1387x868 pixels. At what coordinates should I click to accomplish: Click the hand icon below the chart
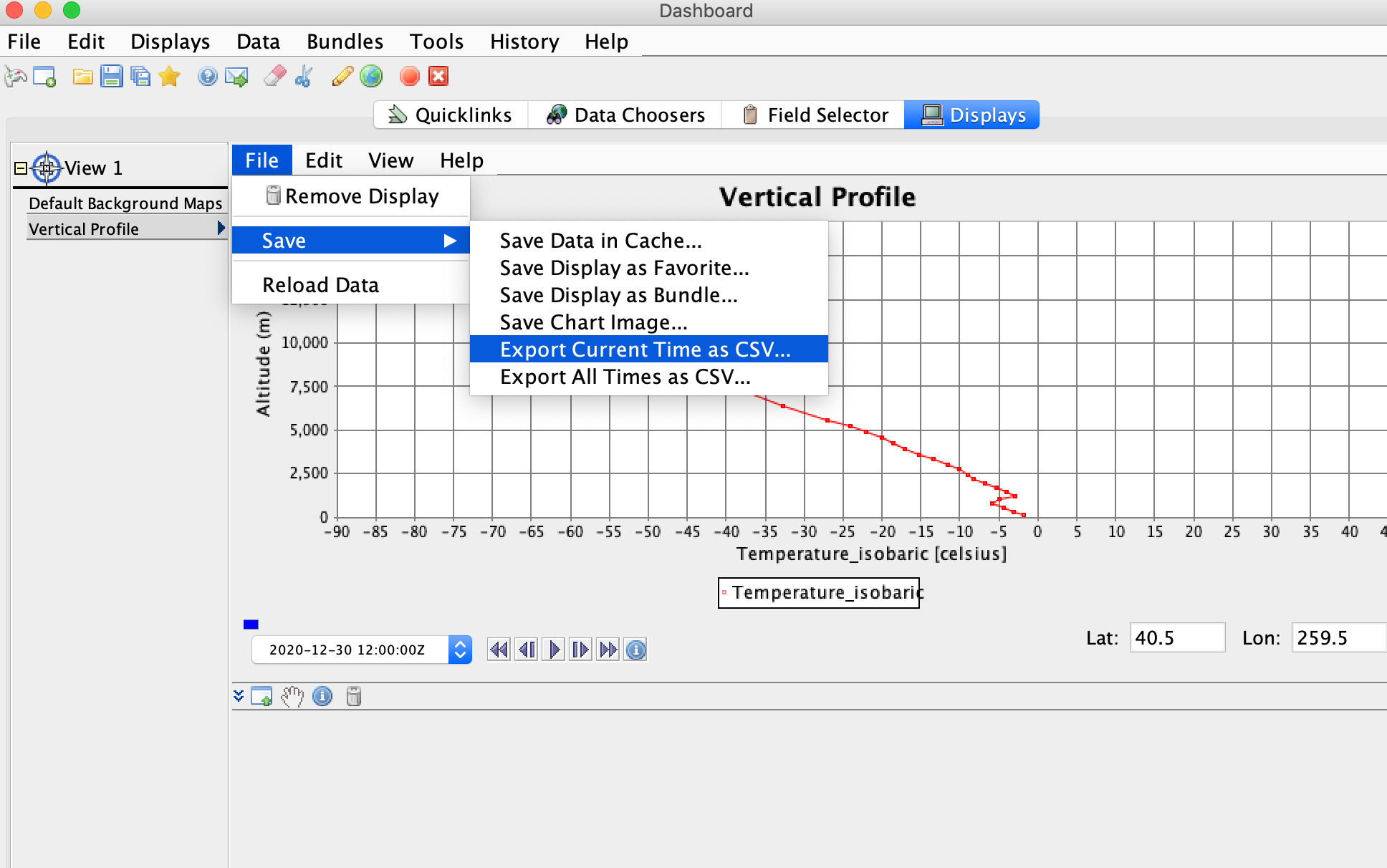(292, 696)
